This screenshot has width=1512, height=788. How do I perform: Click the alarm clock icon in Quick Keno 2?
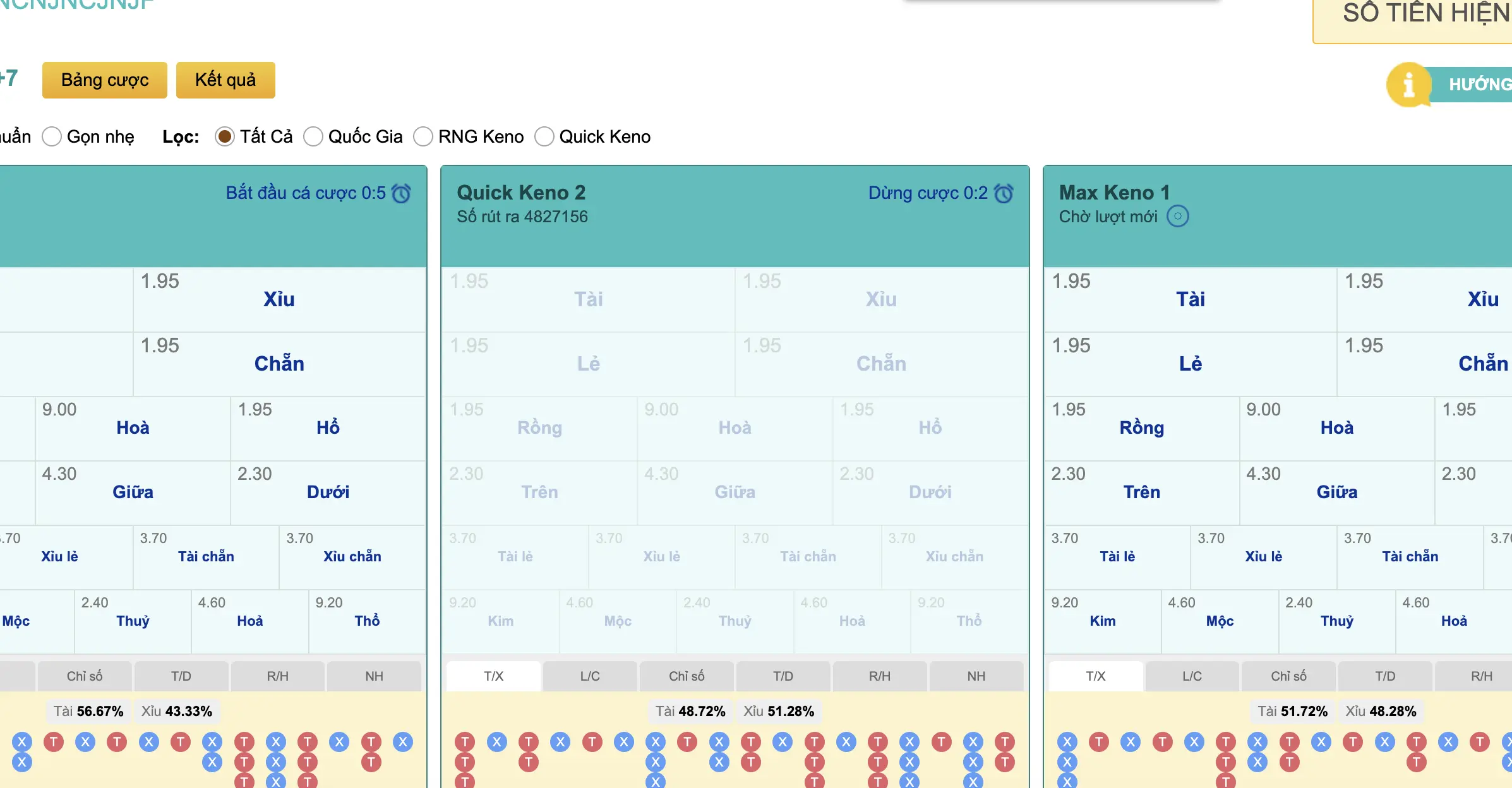[x=1004, y=193]
